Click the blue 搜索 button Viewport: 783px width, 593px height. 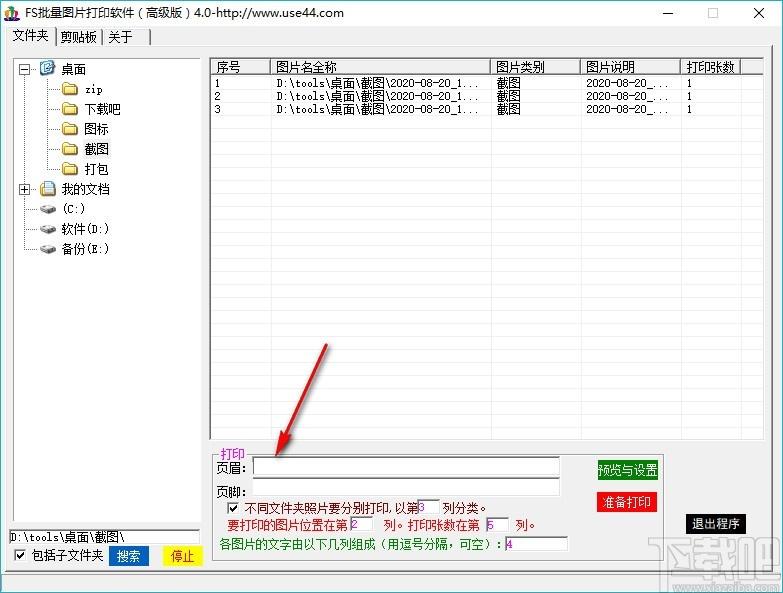click(129, 556)
